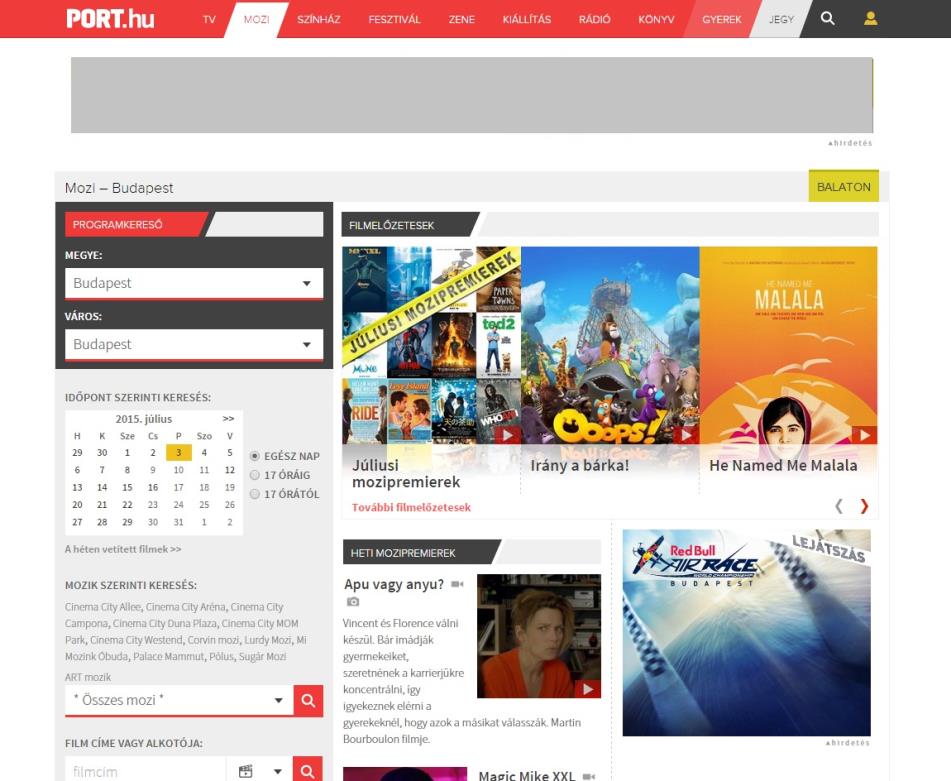This screenshot has width=951, height=781.
Task: Open the user account profile icon
Action: (870, 19)
